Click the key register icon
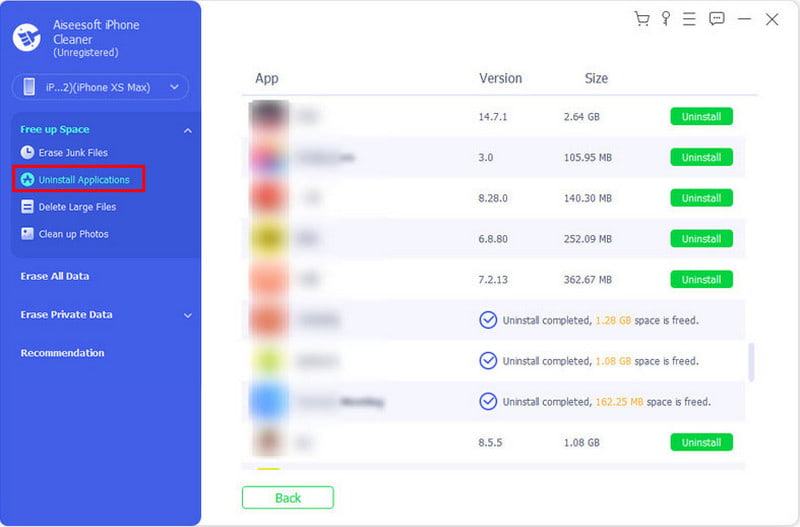The width and height of the screenshot is (800, 527). (666, 19)
